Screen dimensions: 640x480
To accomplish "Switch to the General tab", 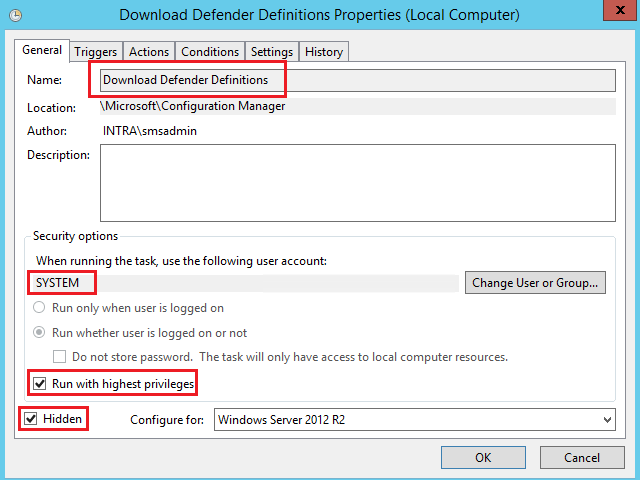I will tap(42, 50).
